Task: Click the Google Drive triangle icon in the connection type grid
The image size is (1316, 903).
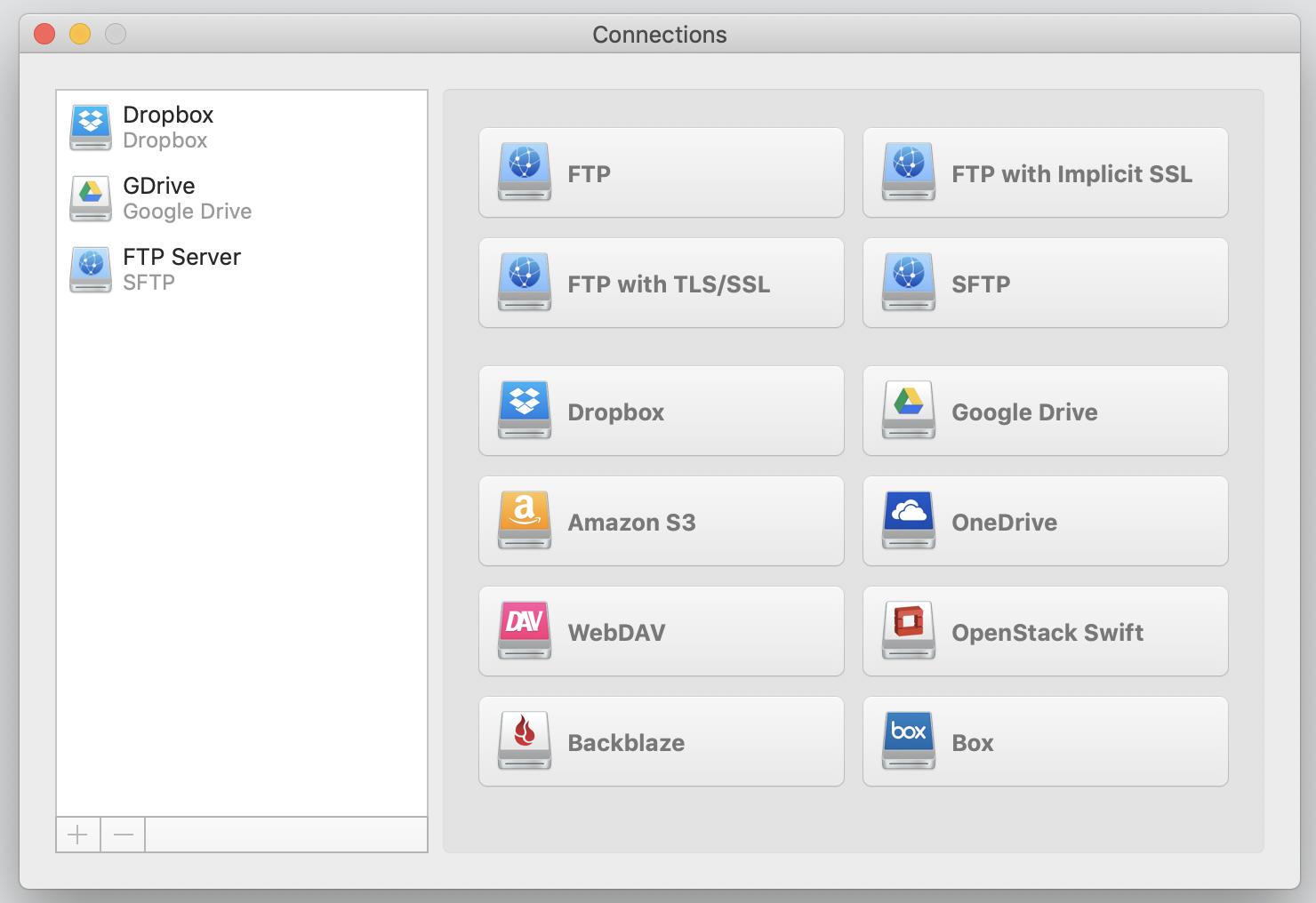Action: [x=909, y=411]
